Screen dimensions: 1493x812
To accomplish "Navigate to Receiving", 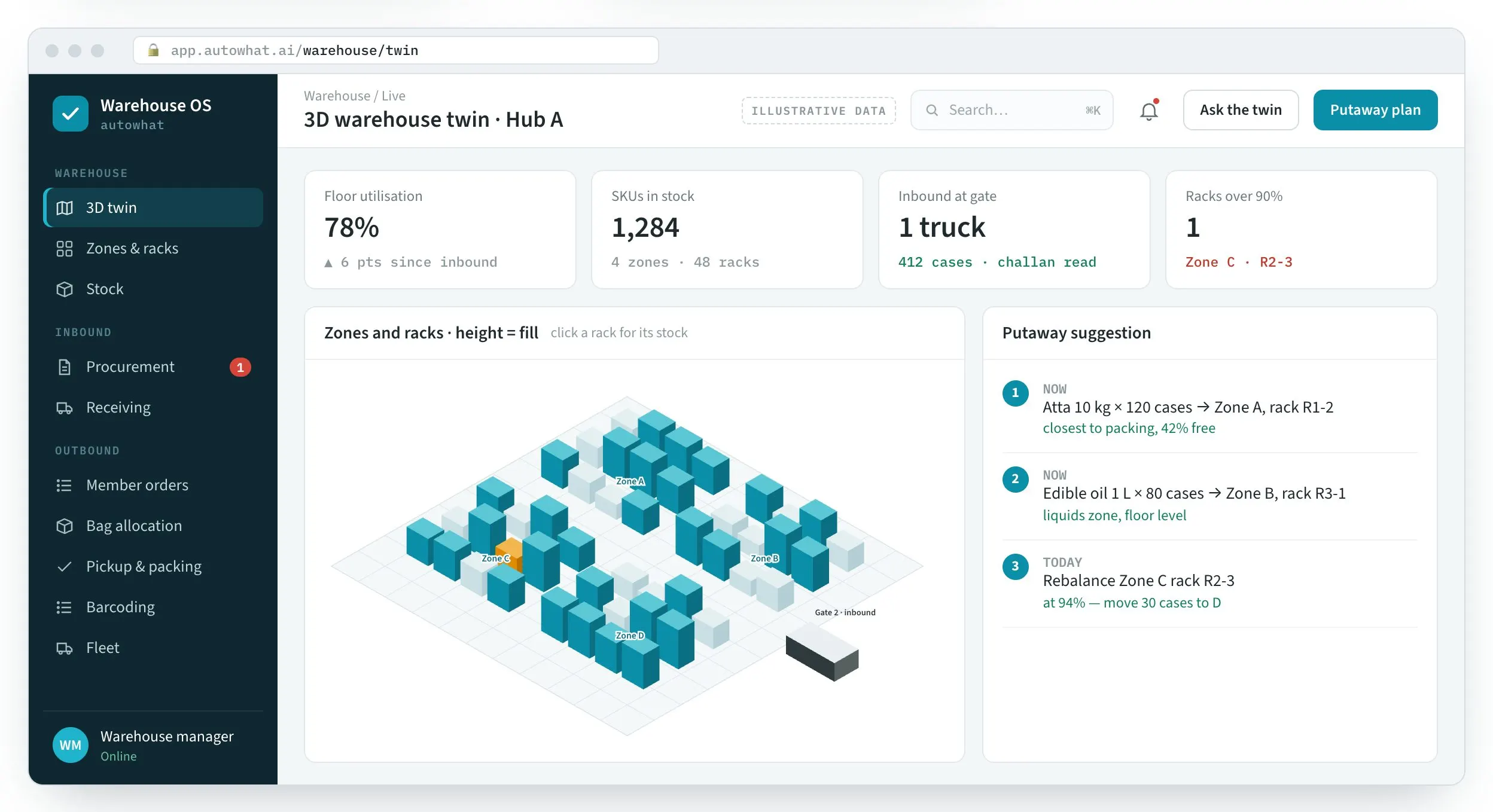I will point(153,407).
